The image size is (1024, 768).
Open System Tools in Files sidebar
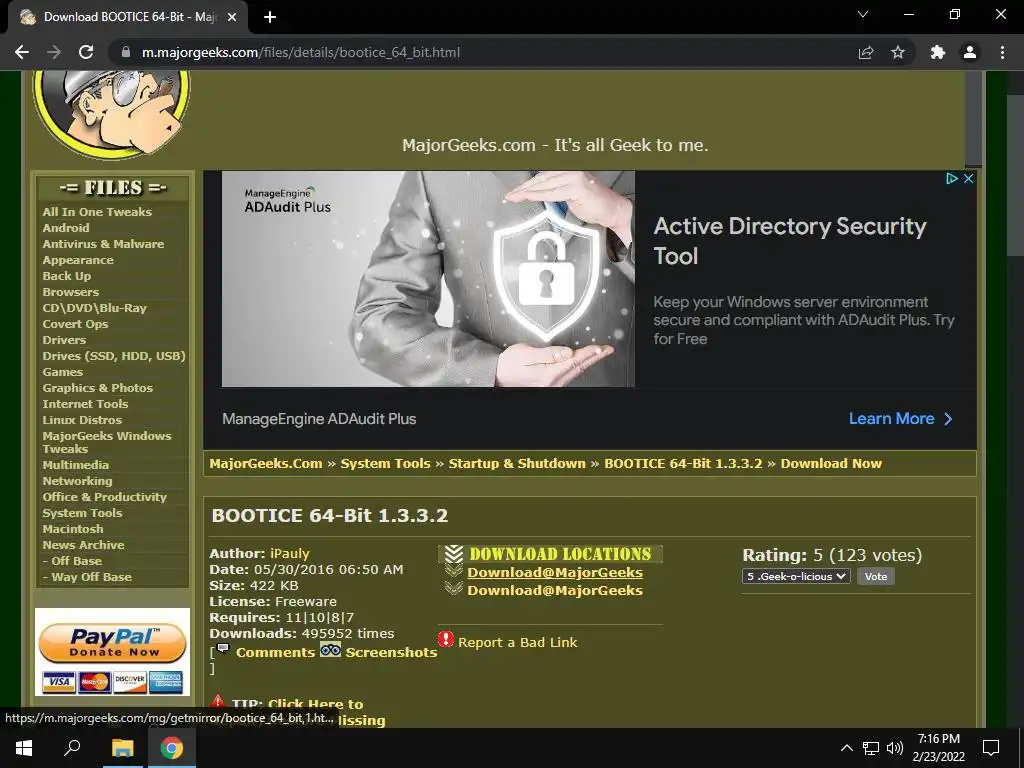82,513
